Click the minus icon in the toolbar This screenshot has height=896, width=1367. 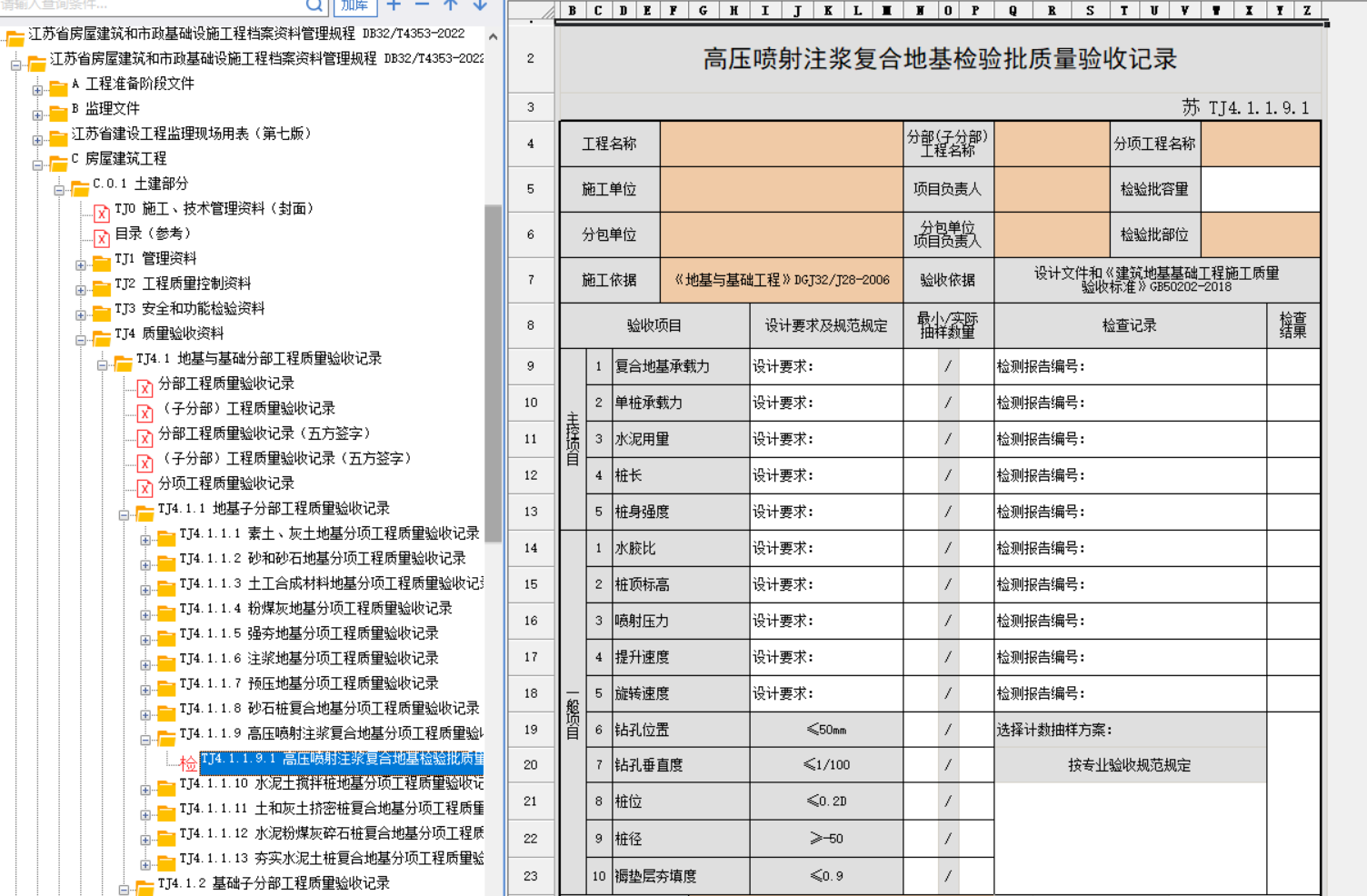422,5
